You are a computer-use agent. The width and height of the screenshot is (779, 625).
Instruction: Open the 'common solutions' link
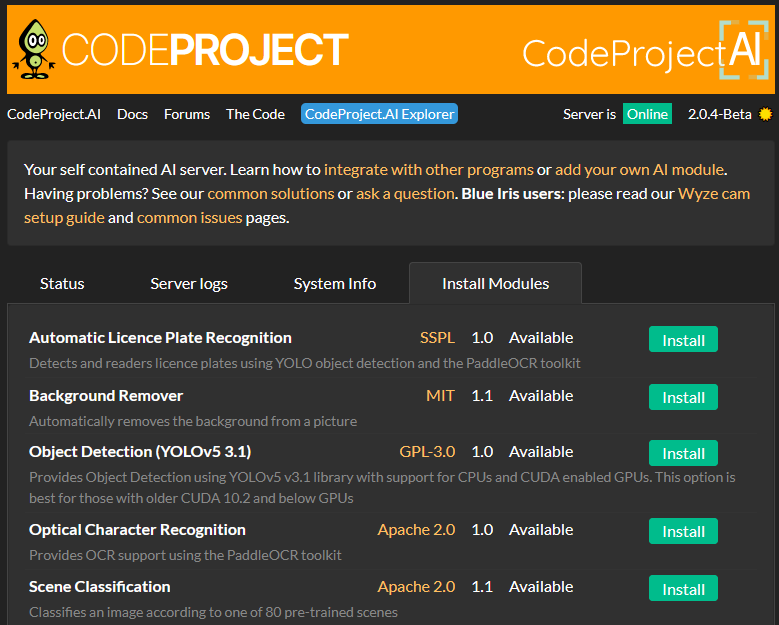point(271,194)
